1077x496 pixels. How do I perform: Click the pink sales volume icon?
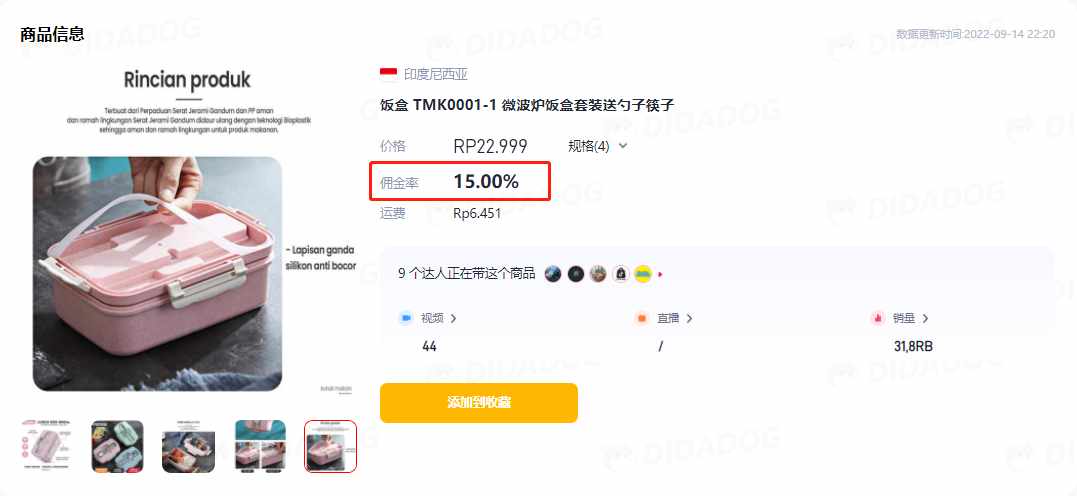[x=877, y=318]
